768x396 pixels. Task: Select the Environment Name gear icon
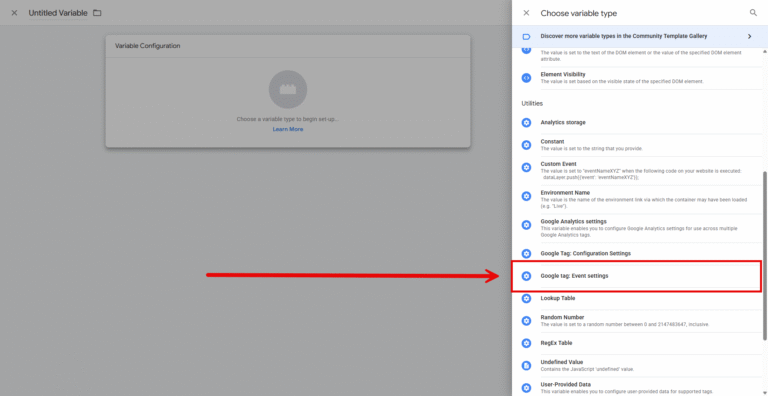tap(526, 196)
